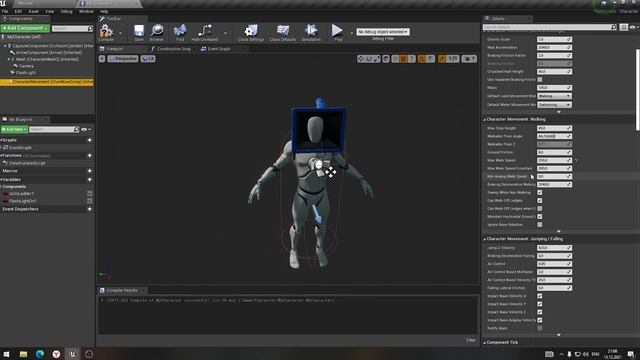640x360 pixels.
Task: Open the Edit menu
Action: coord(18,11)
